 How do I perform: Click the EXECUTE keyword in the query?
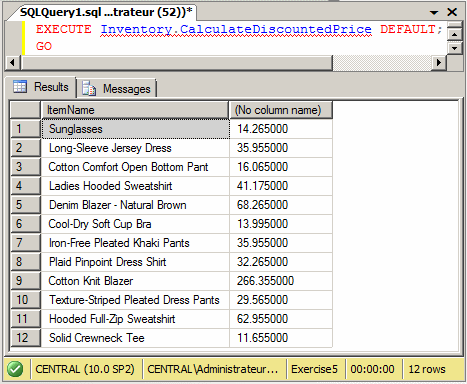[64, 29]
